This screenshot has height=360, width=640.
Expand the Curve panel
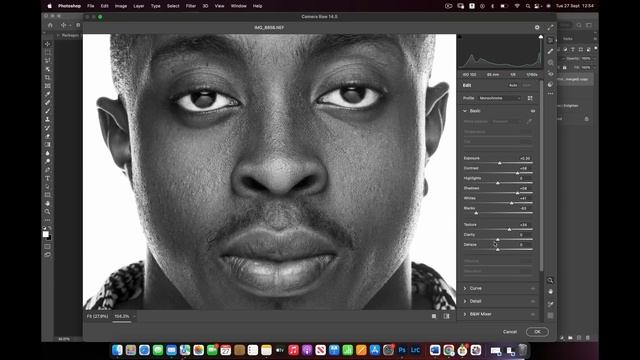point(465,289)
